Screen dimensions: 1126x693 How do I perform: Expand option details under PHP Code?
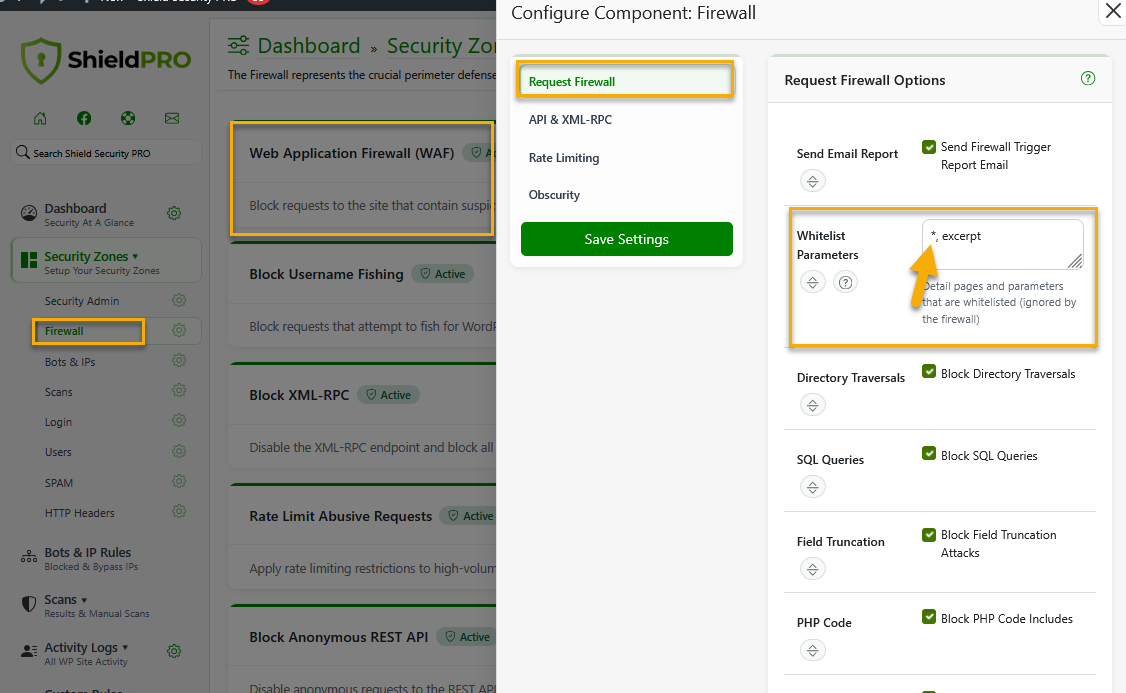tap(813, 650)
